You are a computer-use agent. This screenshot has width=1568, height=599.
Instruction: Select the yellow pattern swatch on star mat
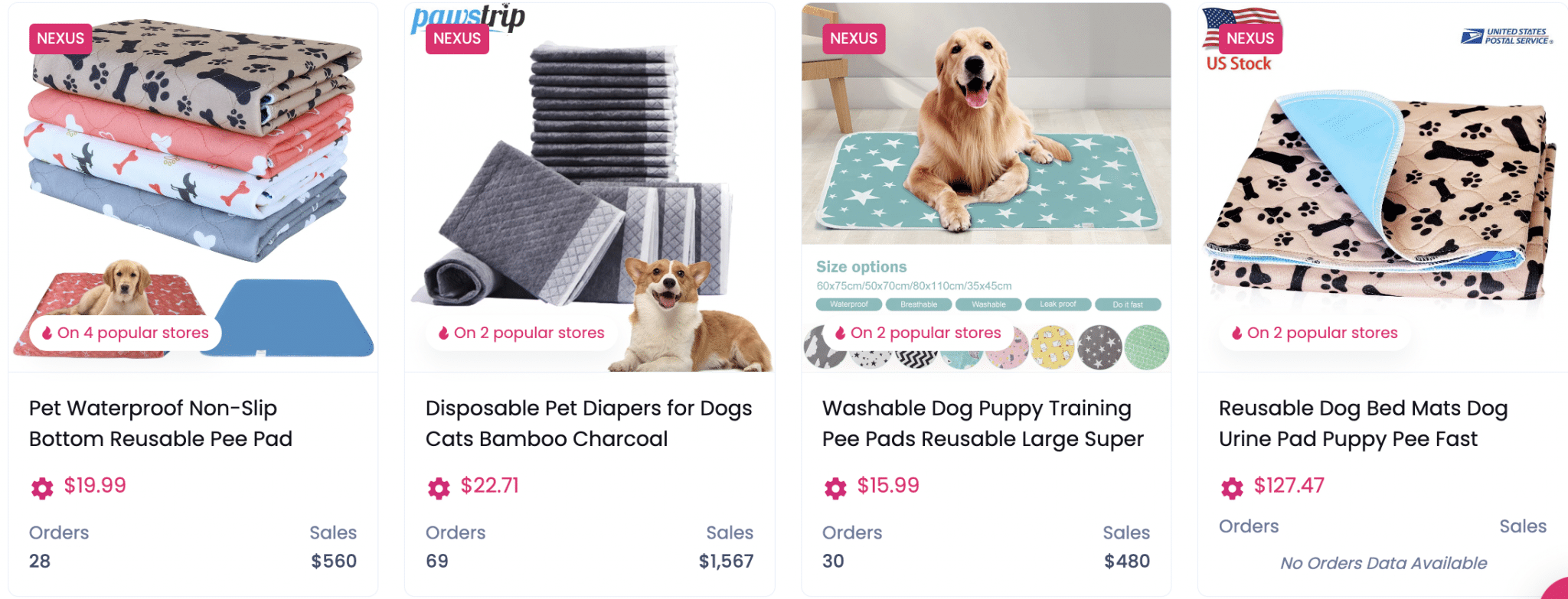click(x=1053, y=347)
